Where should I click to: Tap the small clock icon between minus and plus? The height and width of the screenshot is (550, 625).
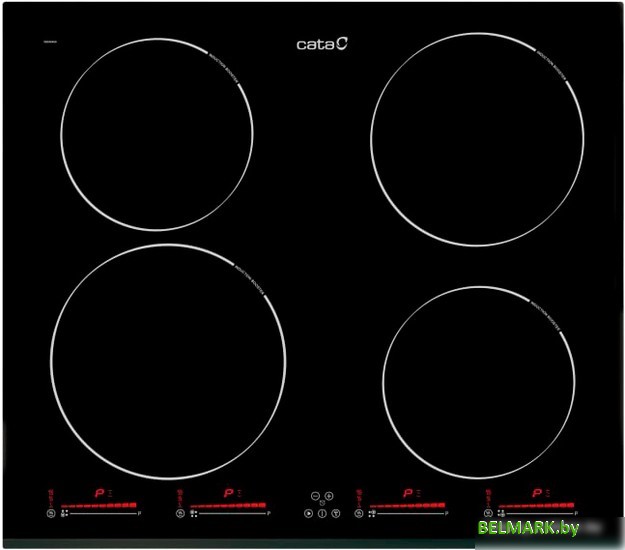coord(322,503)
